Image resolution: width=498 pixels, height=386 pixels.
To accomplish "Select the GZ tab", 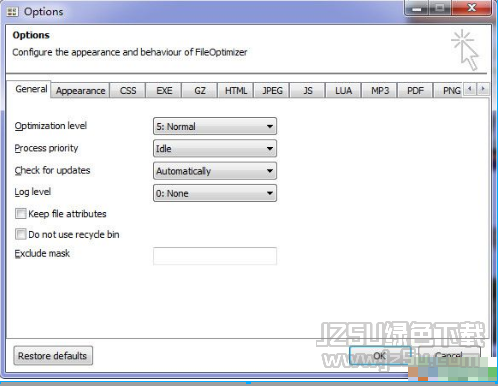I will tap(200, 91).
